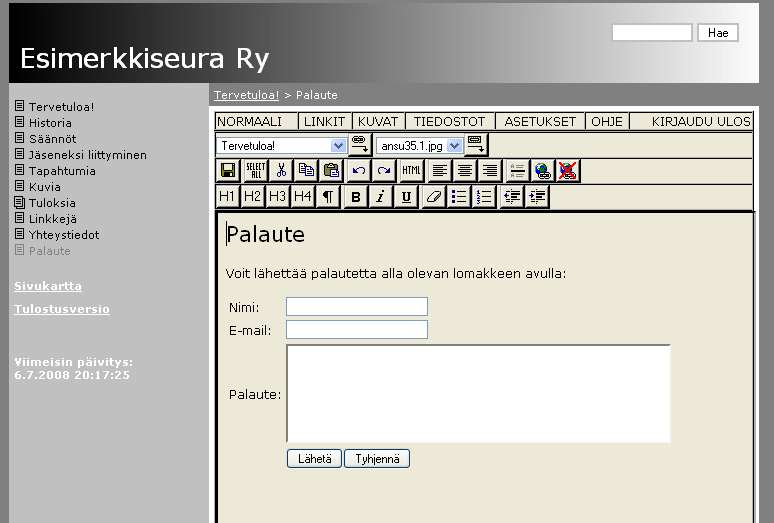The image size is (774, 523).
Task: Click the Hae search button
Action: pos(717,33)
